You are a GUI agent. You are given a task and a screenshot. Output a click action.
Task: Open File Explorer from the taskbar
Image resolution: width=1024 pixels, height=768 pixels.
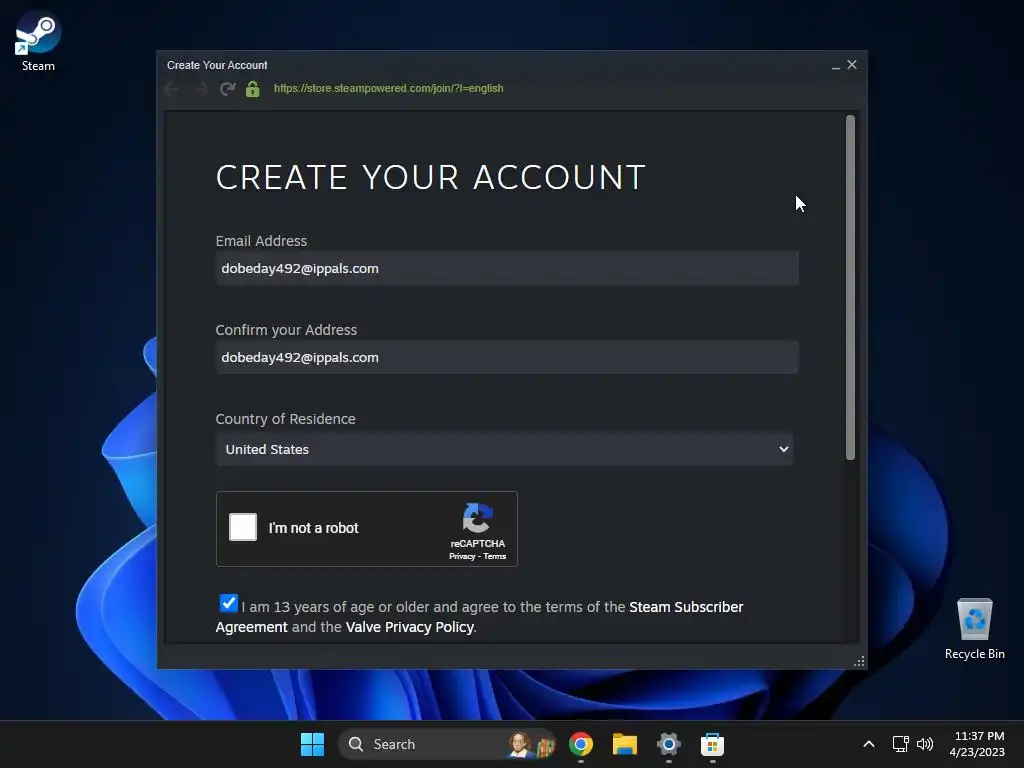click(x=624, y=744)
